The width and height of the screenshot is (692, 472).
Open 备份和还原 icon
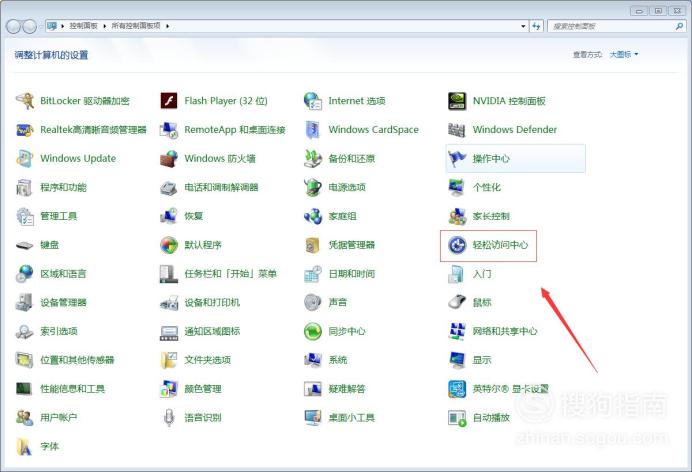[313, 158]
